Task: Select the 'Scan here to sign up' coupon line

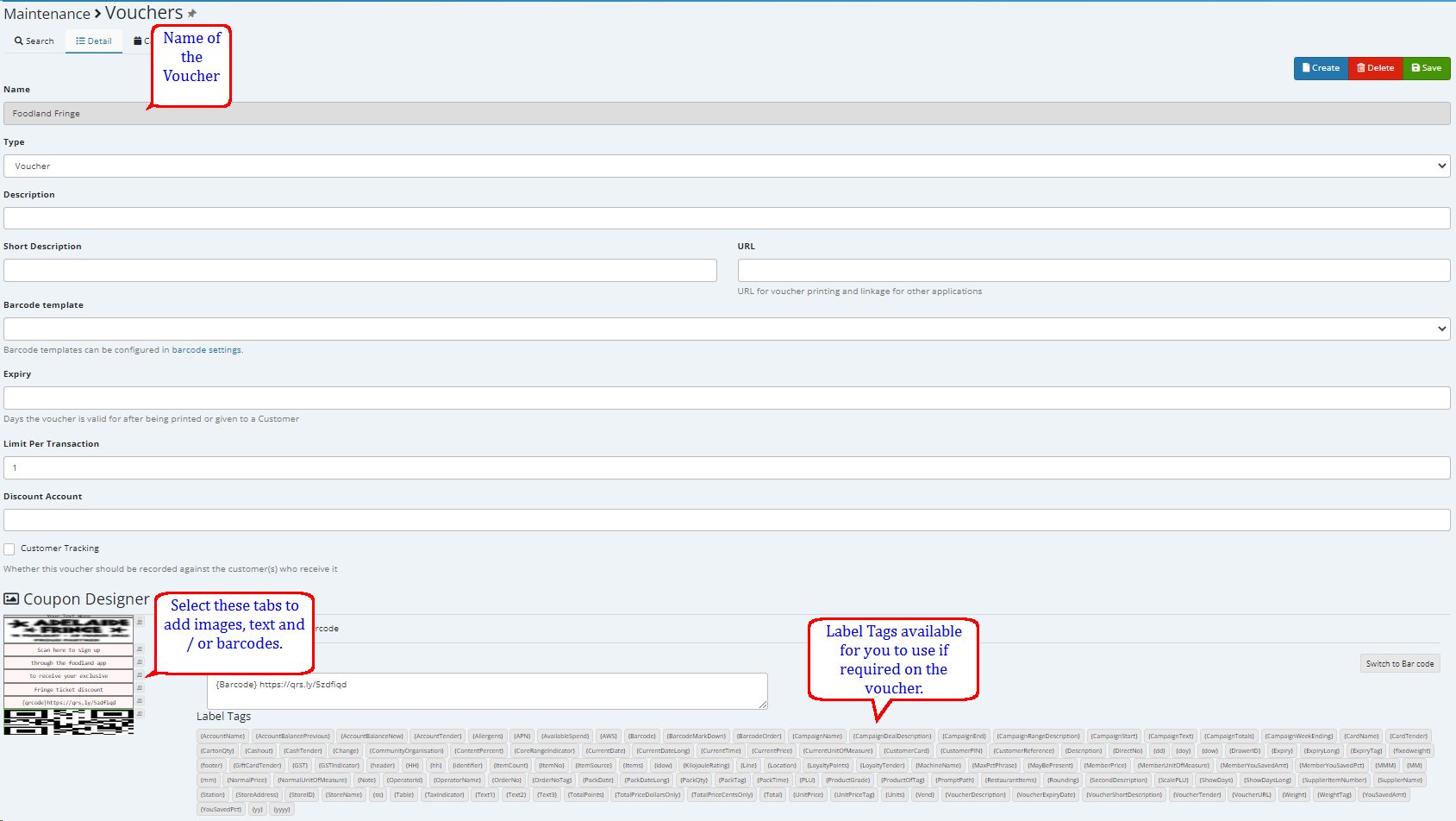Action: (69, 649)
